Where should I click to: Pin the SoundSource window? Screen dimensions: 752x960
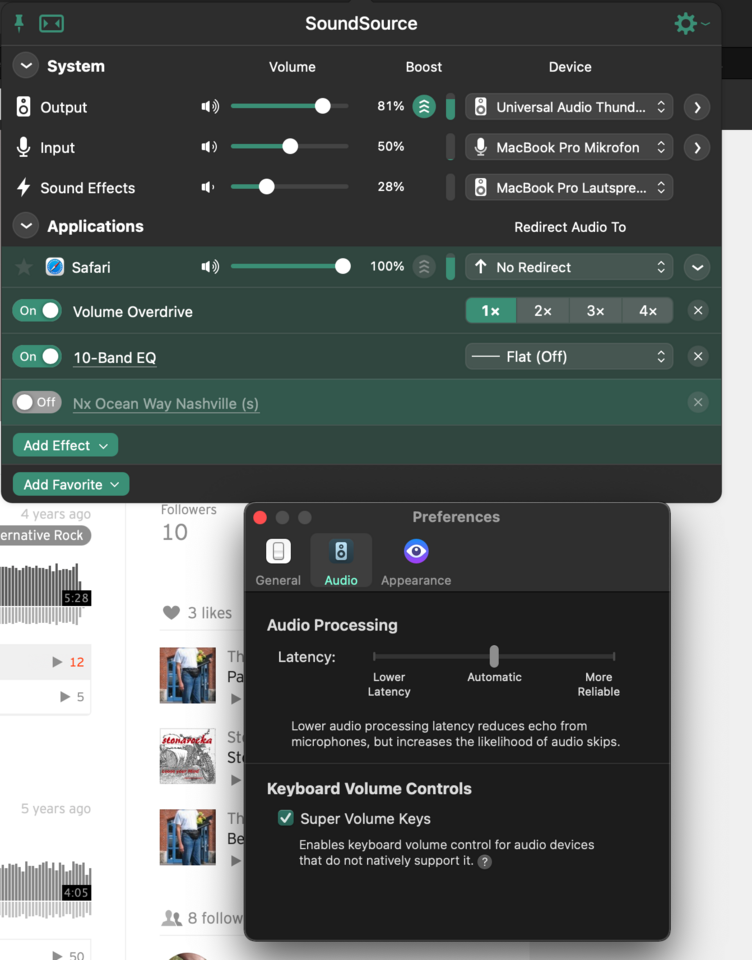pos(19,23)
